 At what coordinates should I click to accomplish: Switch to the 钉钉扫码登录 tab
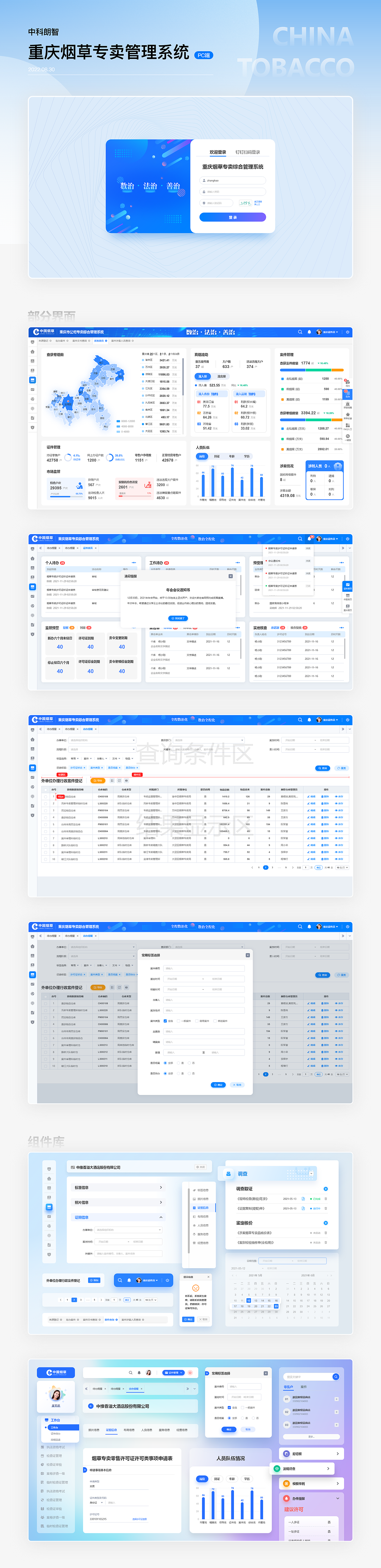tap(248, 152)
